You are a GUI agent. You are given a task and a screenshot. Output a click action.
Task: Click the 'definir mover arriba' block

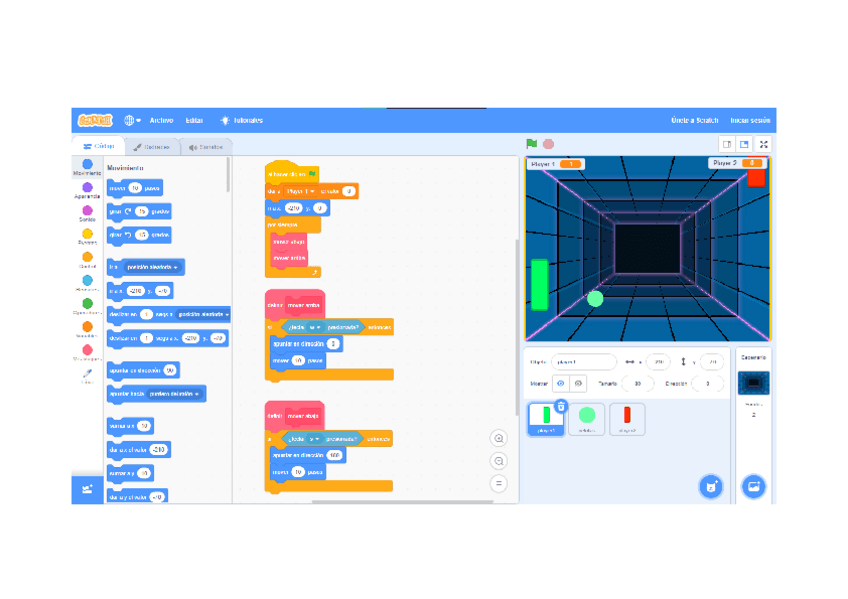pyautogui.click(x=295, y=305)
